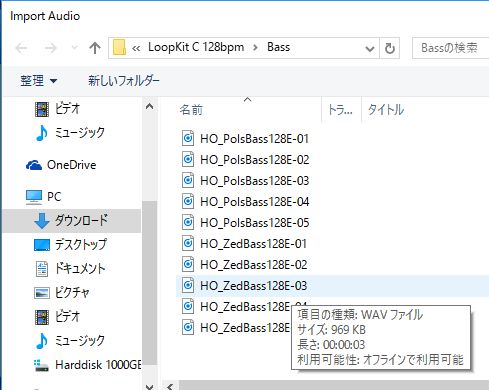Select upper ミュージック in navigation pane
The width and height of the screenshot is (489, 390).
point(70,133)
